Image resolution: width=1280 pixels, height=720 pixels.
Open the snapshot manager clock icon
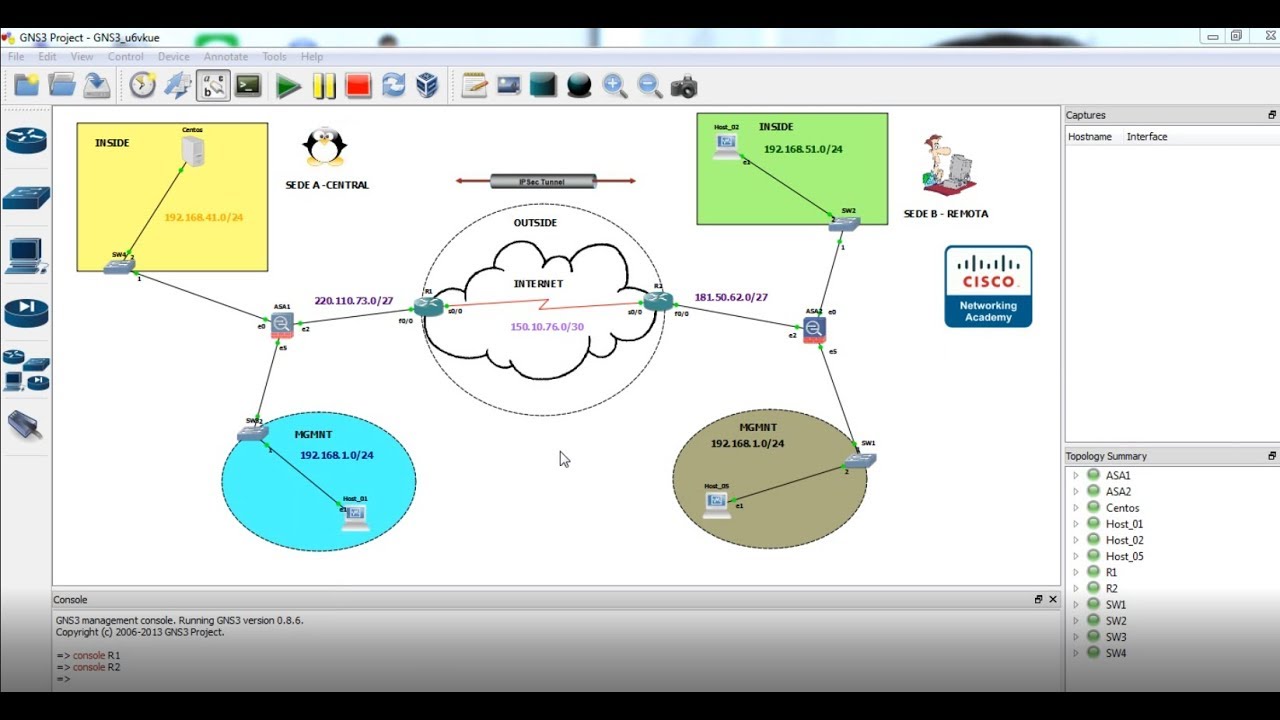(x=143, y=86)
